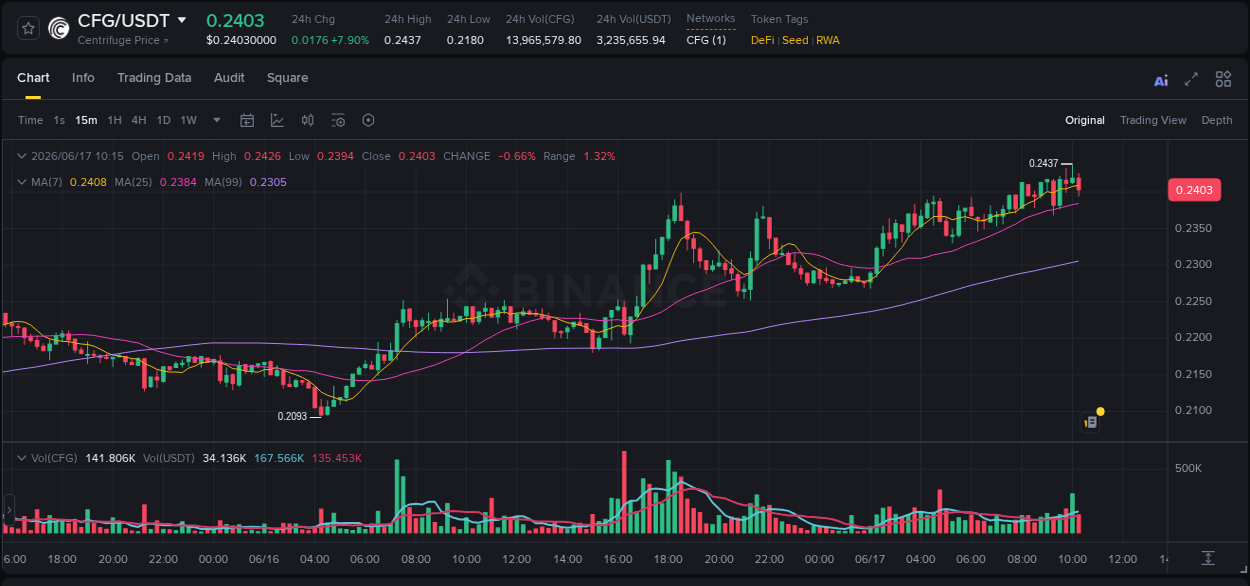Select the 15m interval
This screenshot has height=586, width=1250.
tap(86, 120)
